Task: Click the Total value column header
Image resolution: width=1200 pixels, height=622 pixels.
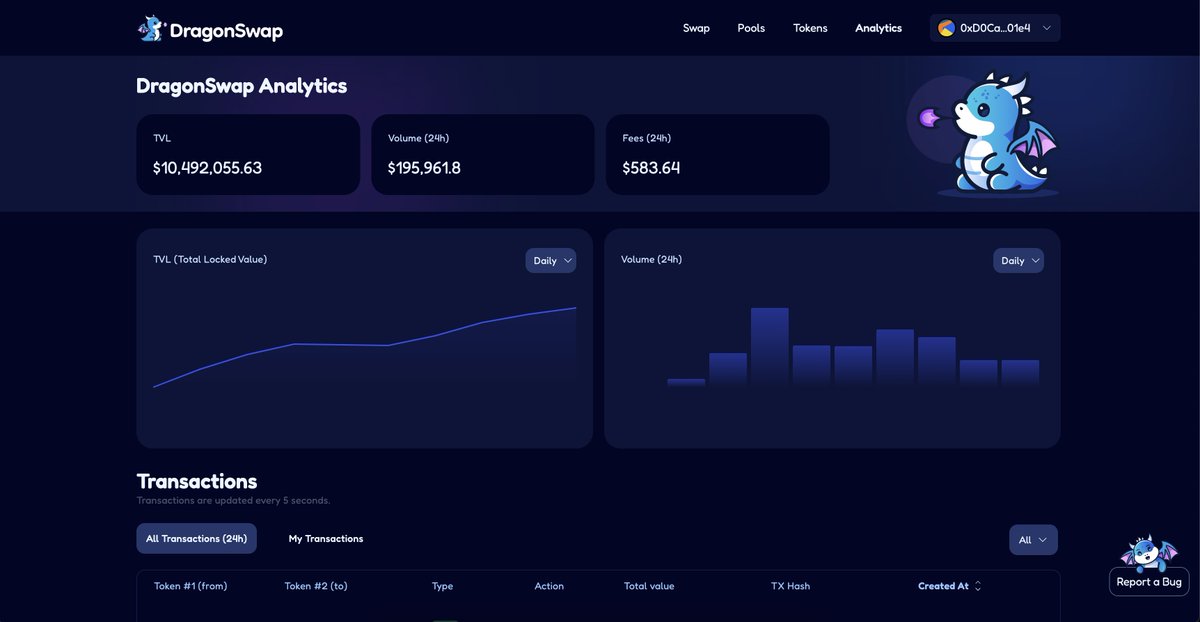Action: (x=649, y=586)
